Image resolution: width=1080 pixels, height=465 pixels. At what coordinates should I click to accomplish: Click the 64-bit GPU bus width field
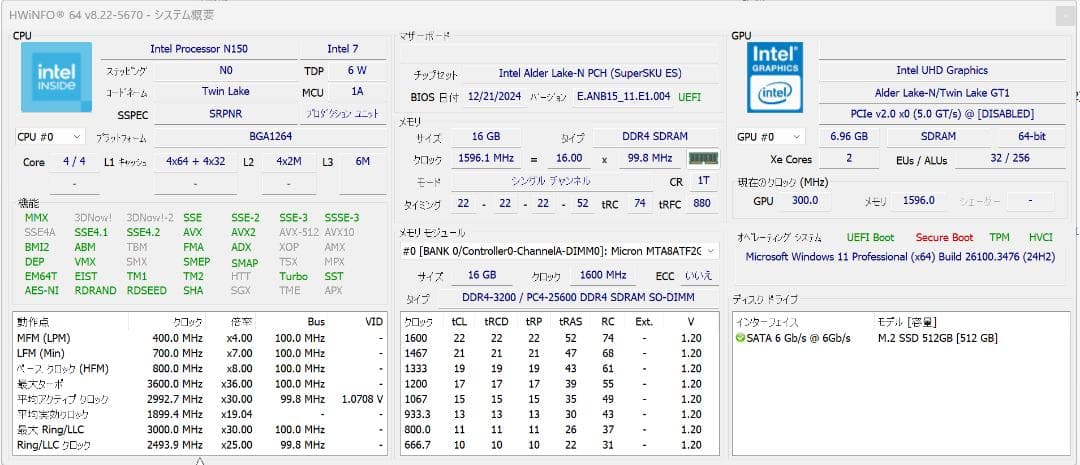click(1030, 136)
